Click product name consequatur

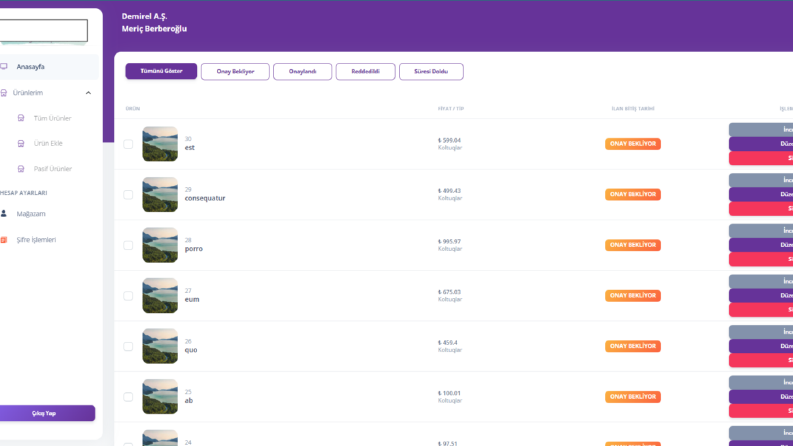point(205,198)
